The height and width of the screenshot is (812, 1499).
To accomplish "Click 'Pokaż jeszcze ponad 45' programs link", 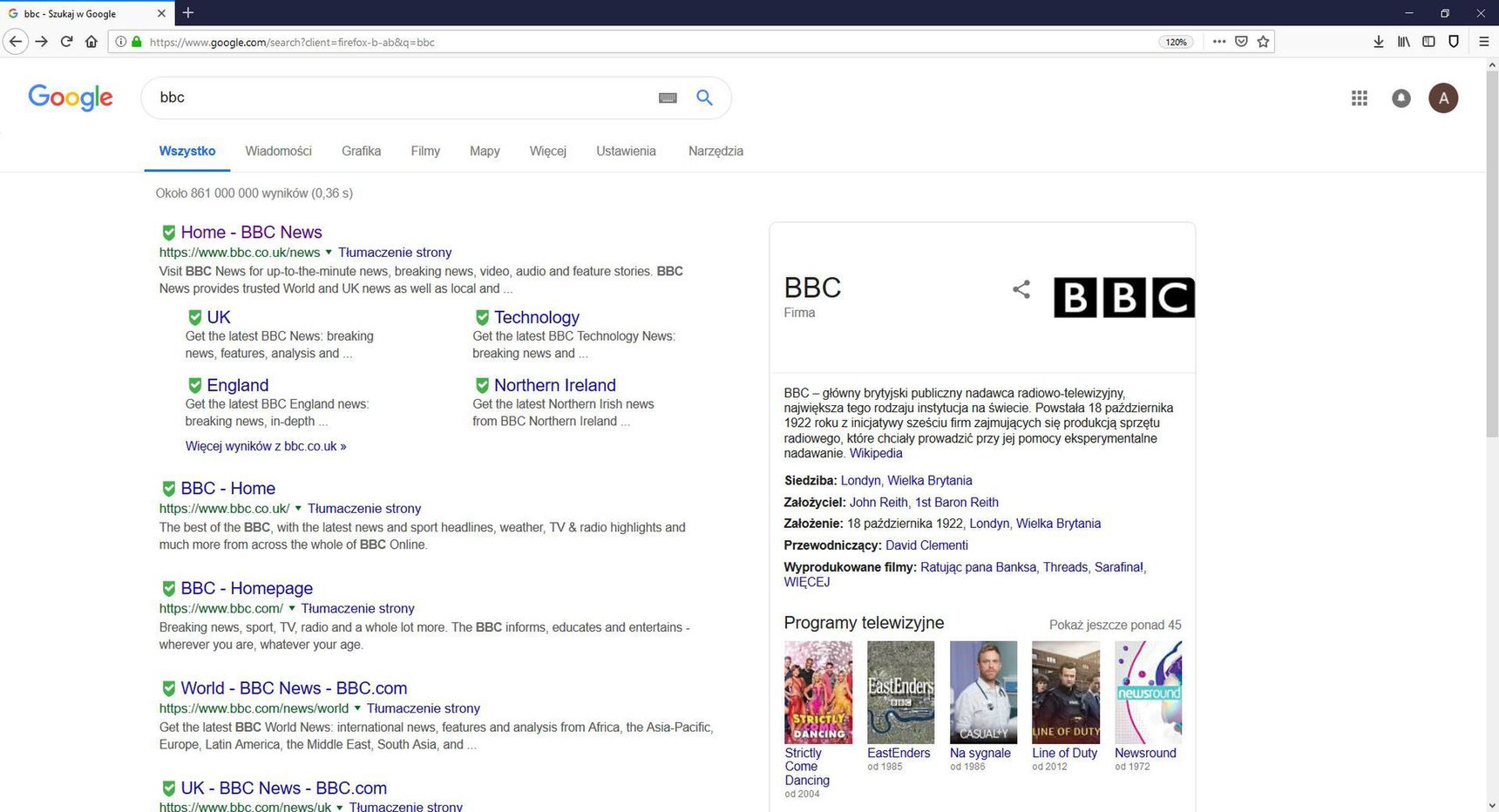I will point(1115,625).
